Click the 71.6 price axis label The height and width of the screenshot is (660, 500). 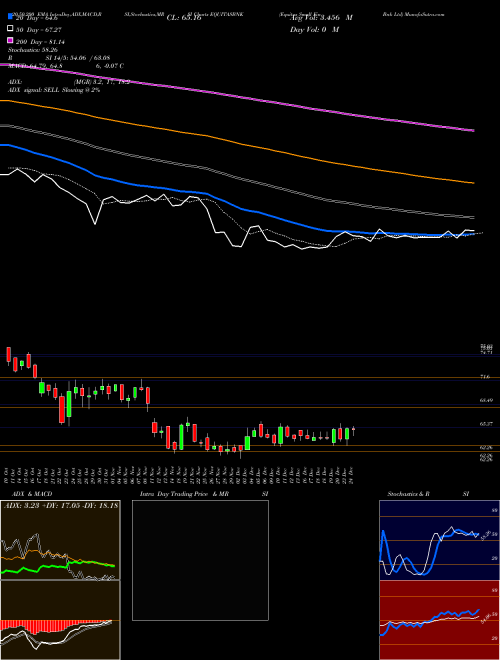tap(485, 377)
